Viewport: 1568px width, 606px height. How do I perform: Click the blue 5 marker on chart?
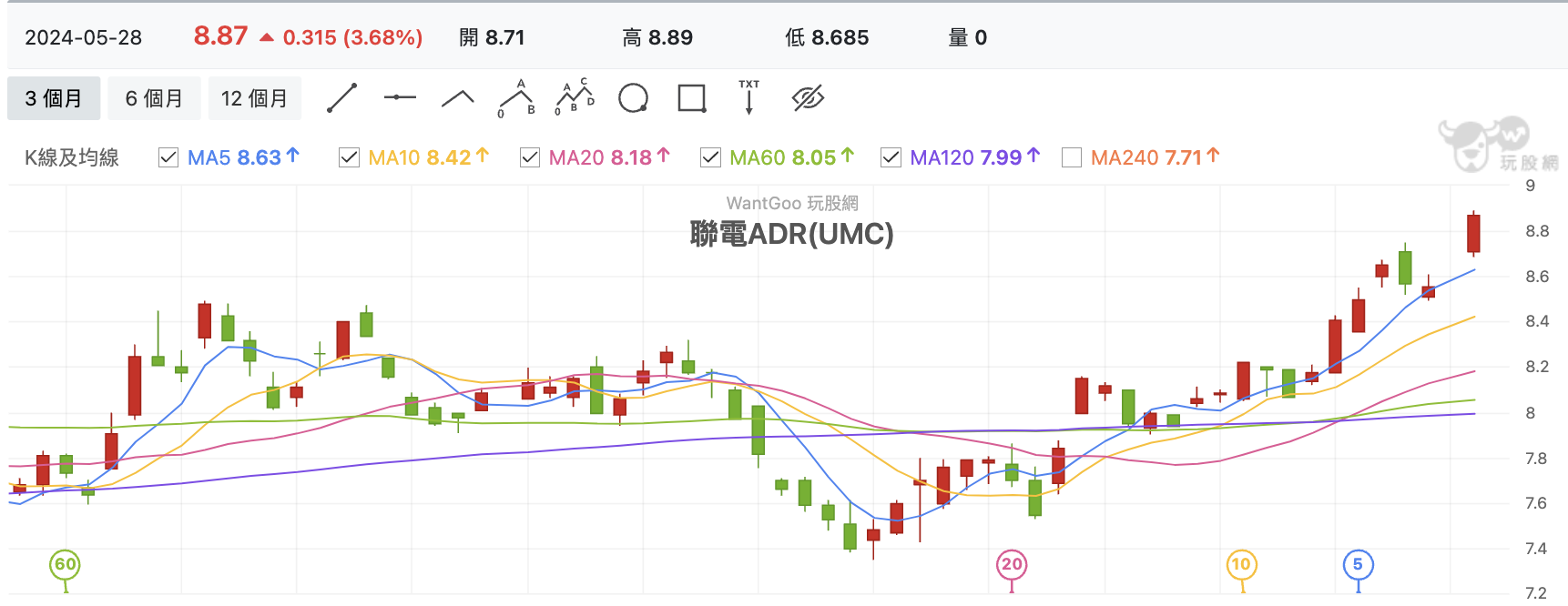coord(1358,565)
